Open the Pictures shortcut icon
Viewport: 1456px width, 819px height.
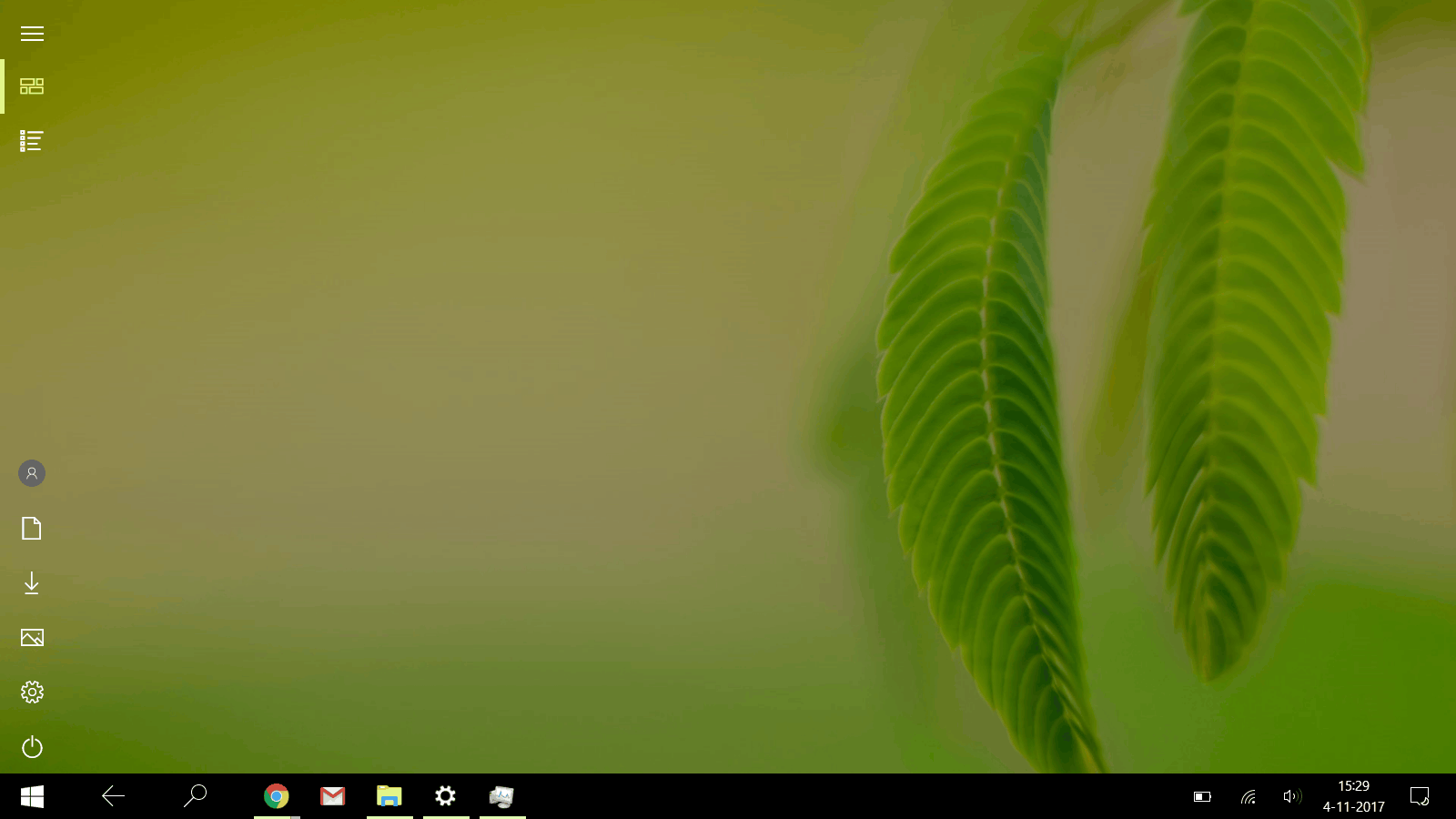coord(32,638)
